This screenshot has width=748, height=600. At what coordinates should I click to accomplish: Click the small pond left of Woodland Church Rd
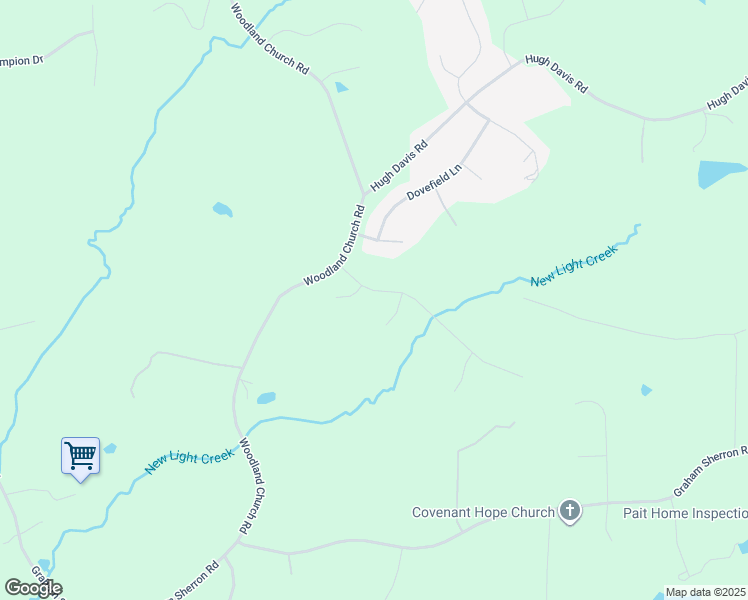point(222,209)
